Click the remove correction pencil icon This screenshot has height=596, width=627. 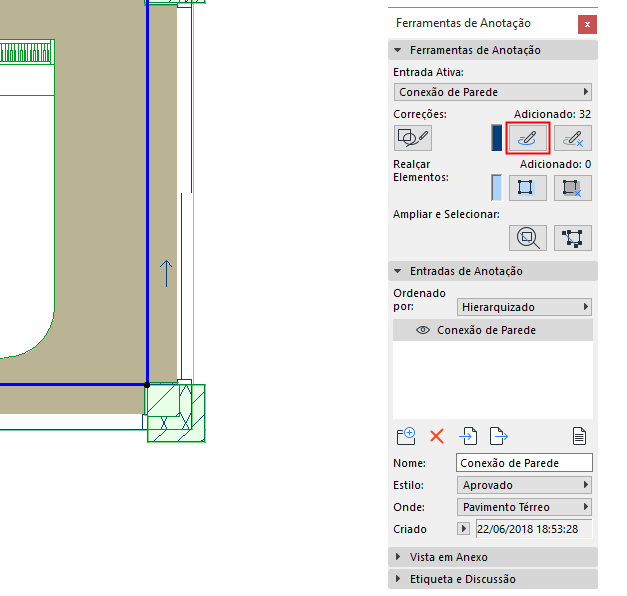coord(573,138)
